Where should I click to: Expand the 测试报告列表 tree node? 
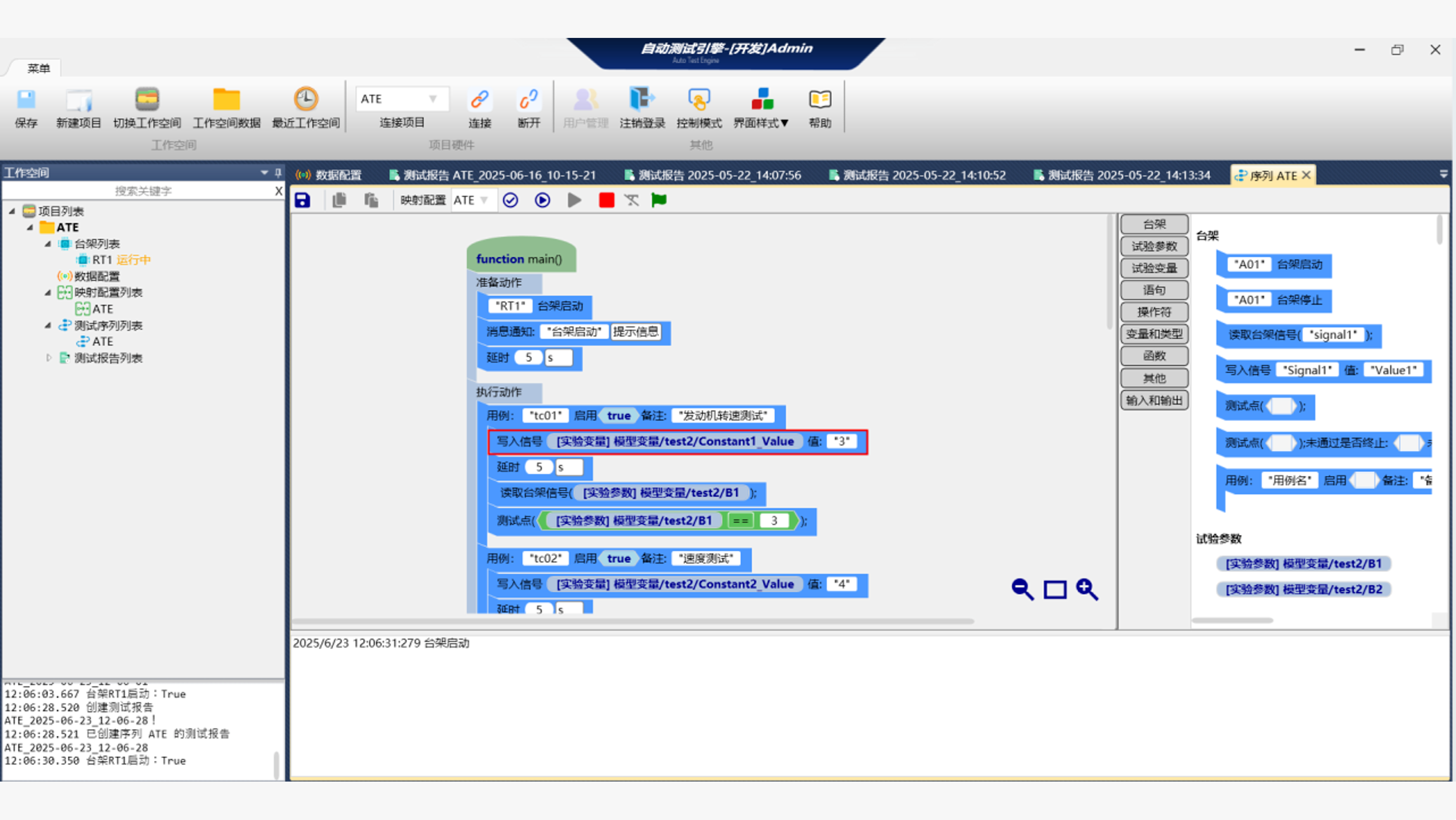[49, 358]
